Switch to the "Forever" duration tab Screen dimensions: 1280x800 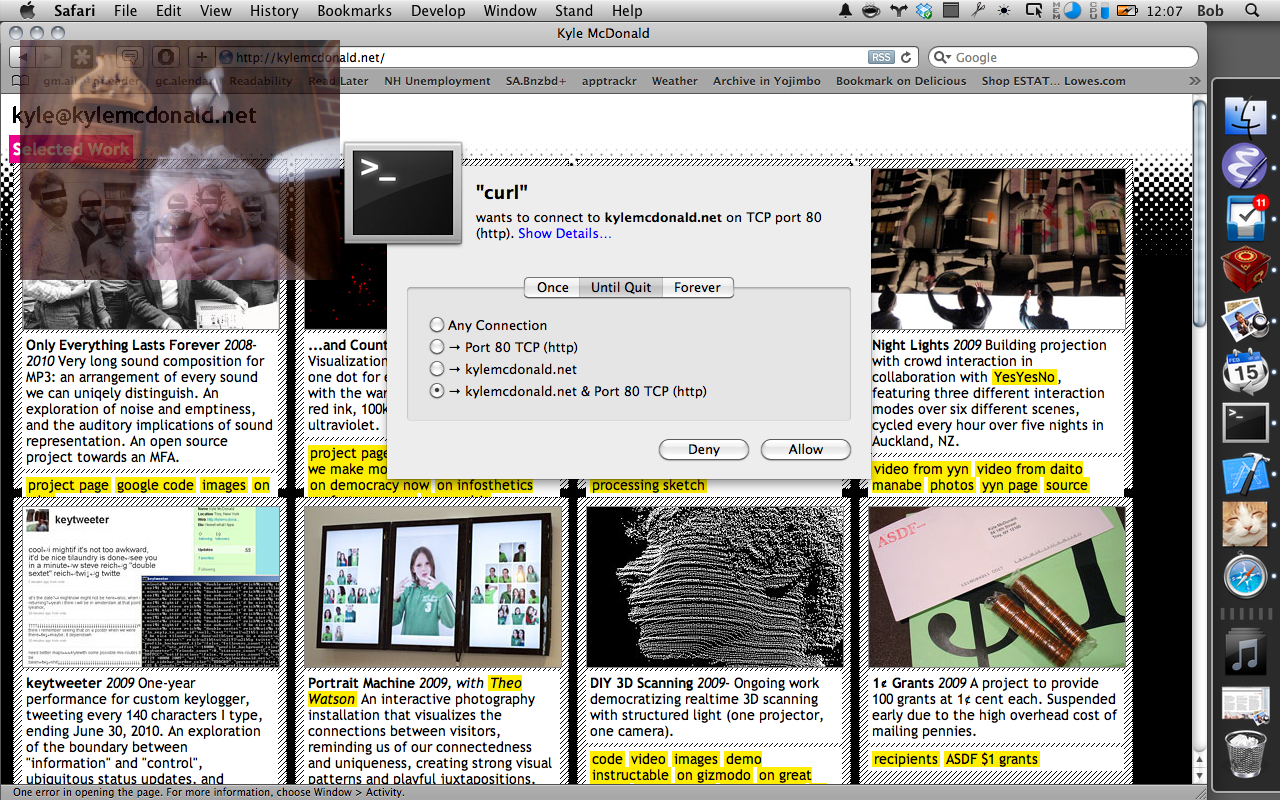[697, 287]
